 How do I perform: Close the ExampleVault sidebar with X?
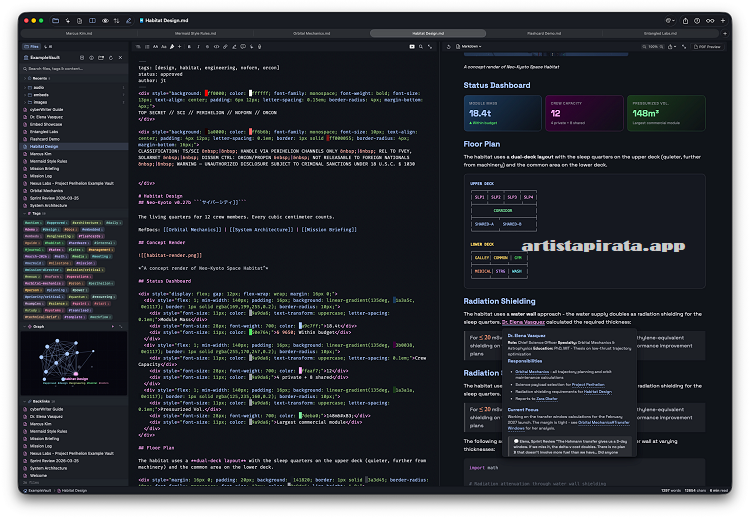(x=121, y=57)
